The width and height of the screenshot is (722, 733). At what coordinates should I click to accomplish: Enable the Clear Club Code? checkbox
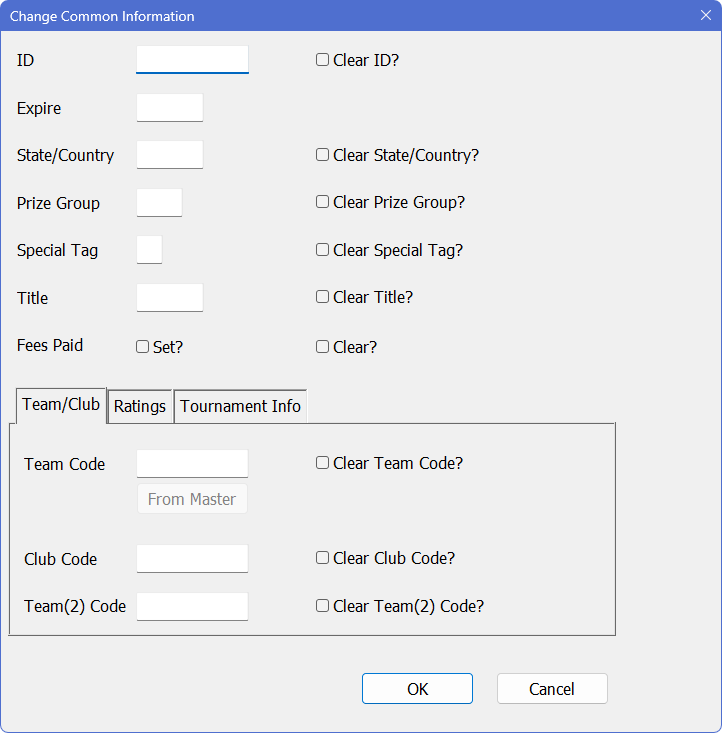click(323, 558)
